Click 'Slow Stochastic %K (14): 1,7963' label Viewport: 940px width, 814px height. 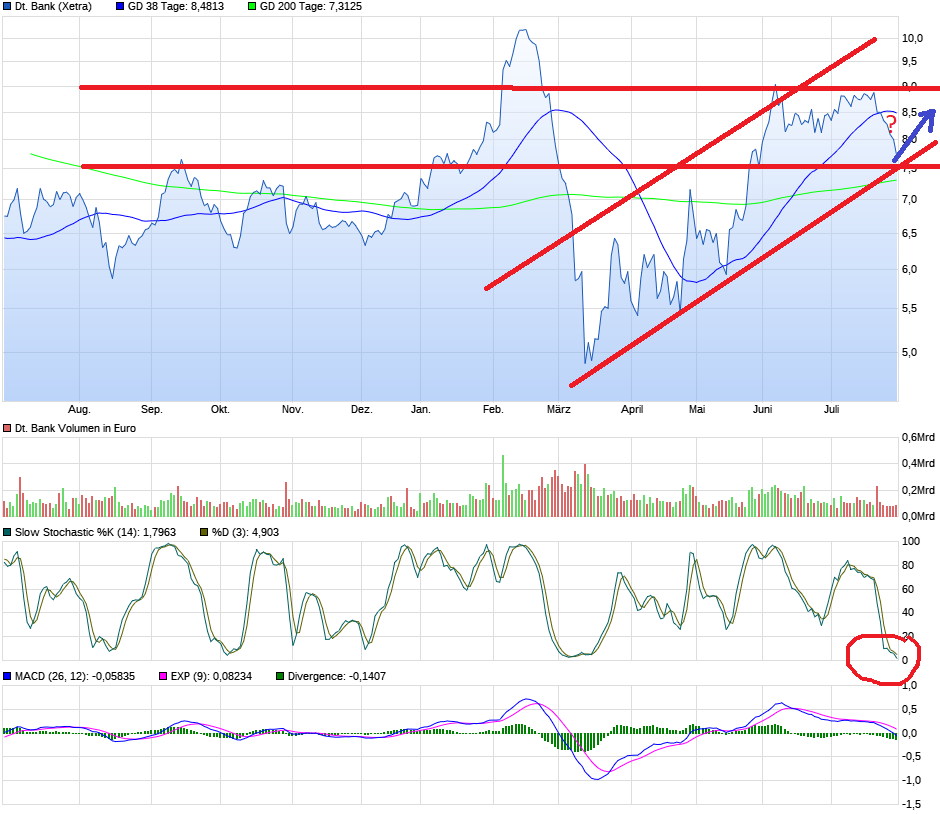coord(95,532)
